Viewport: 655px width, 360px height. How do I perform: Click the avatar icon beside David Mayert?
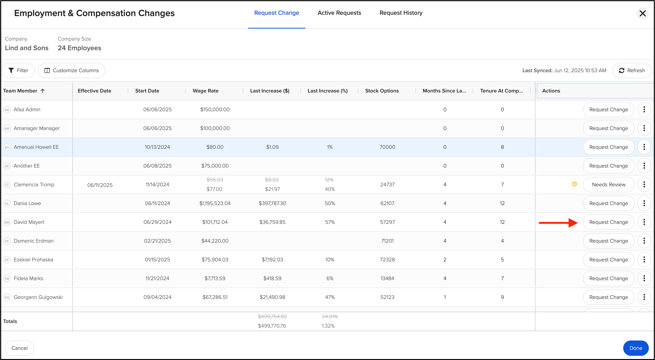[7, 222]
